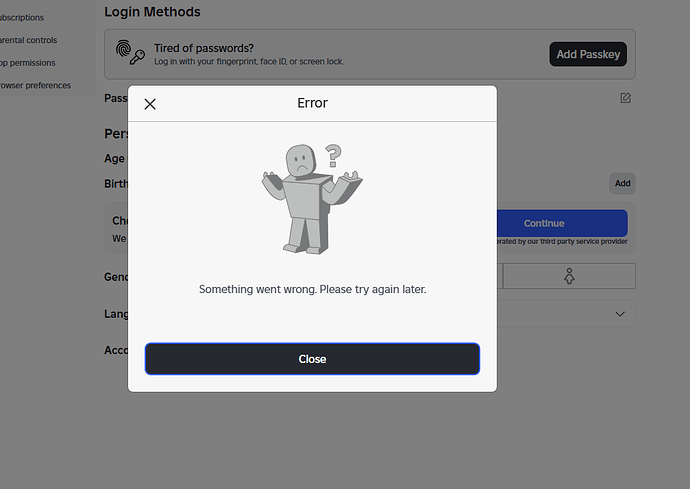This screenshot has height=489, width=690.
Task: Click the Error dialog title
Action: (x=312, y=103)
